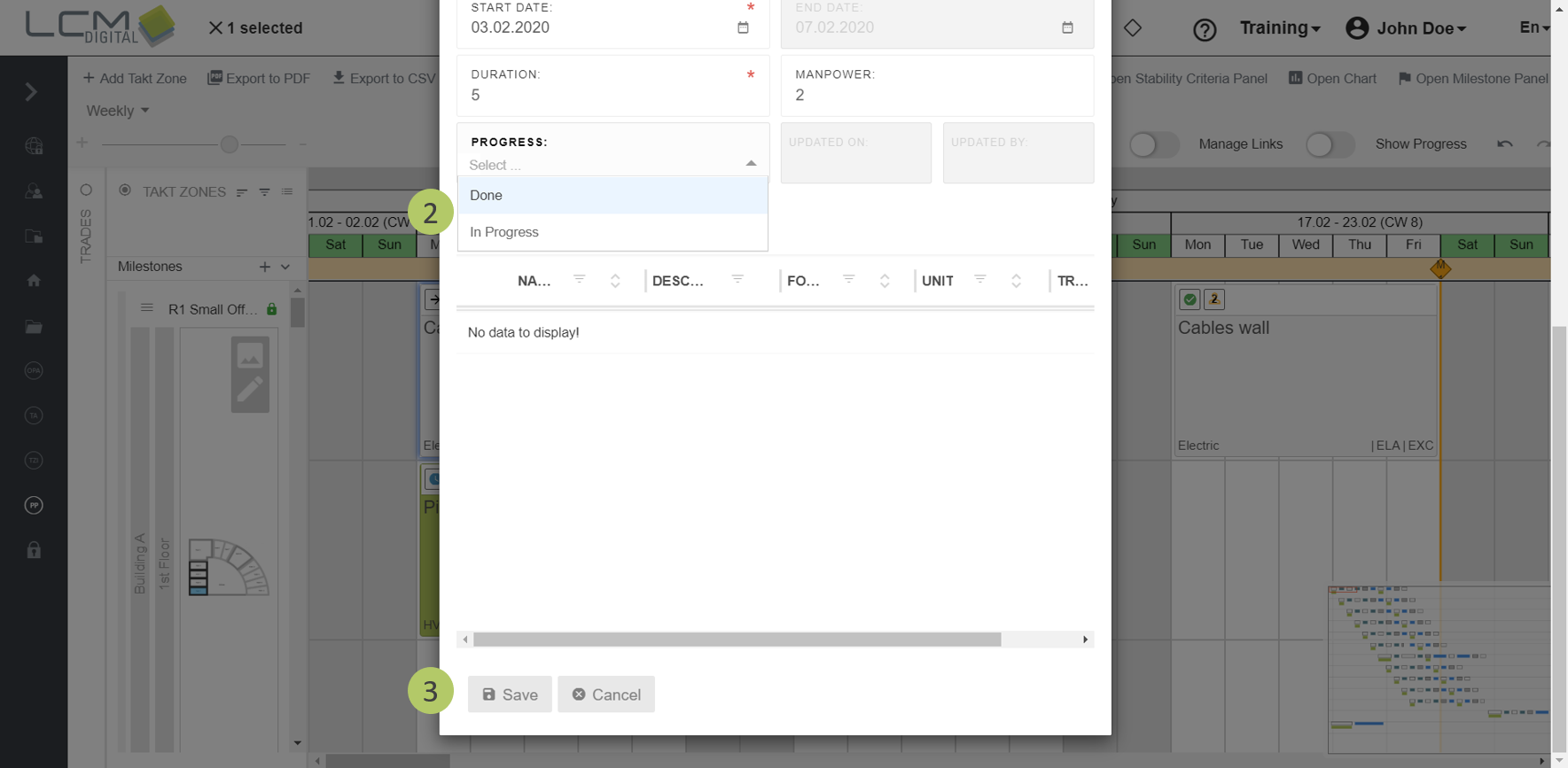Click the help question mark icon
Screen dimensions: 1568x768
1204,29
